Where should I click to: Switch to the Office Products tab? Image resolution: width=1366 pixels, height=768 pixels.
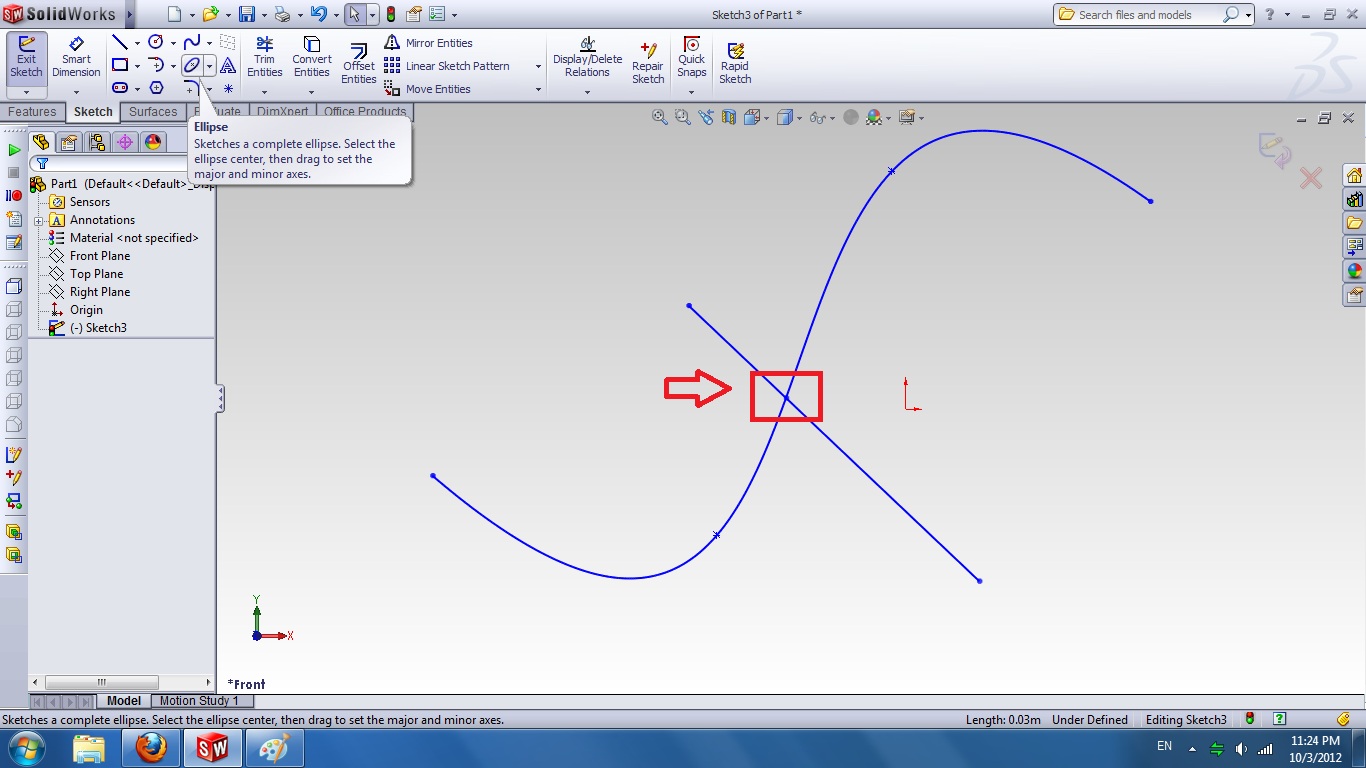(x=365, y=112)
